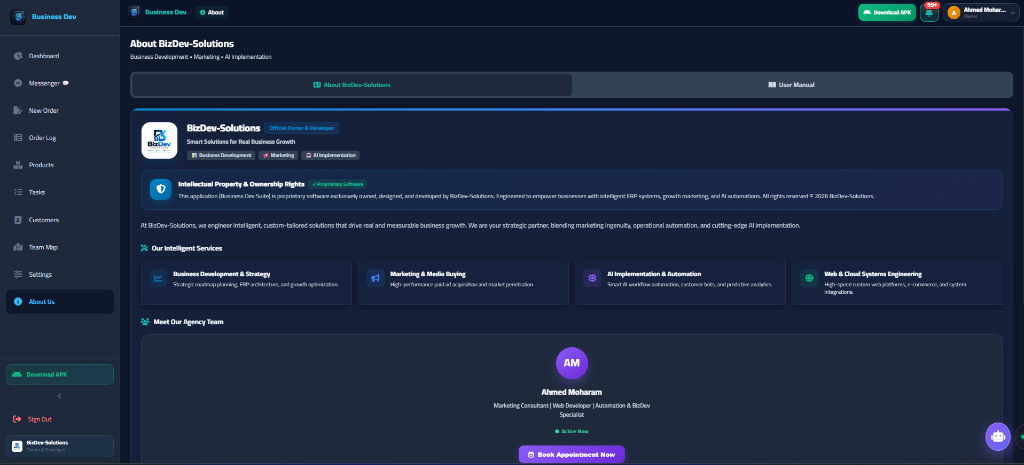Click the sidebar Download APK button
1024x465 pixels.
click(60, 374)
